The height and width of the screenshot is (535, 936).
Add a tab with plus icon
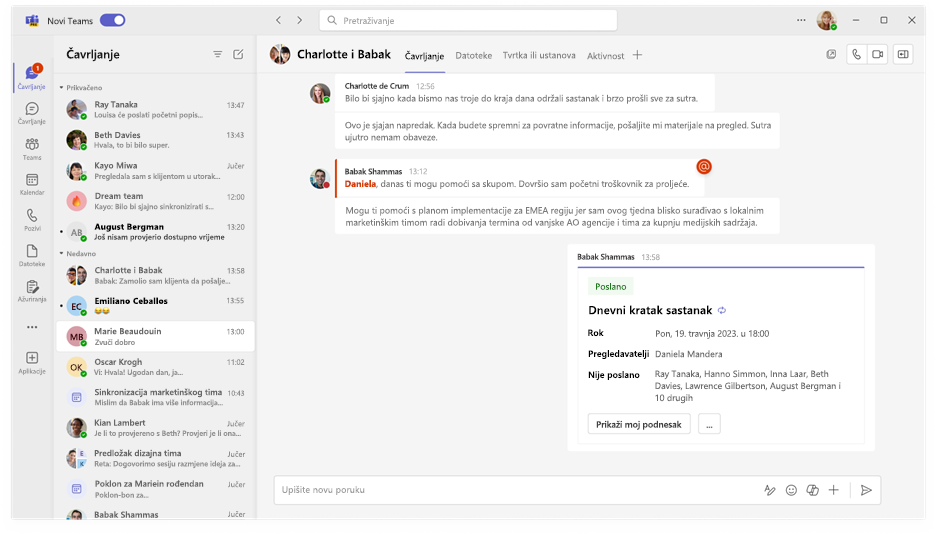point(638,55)
